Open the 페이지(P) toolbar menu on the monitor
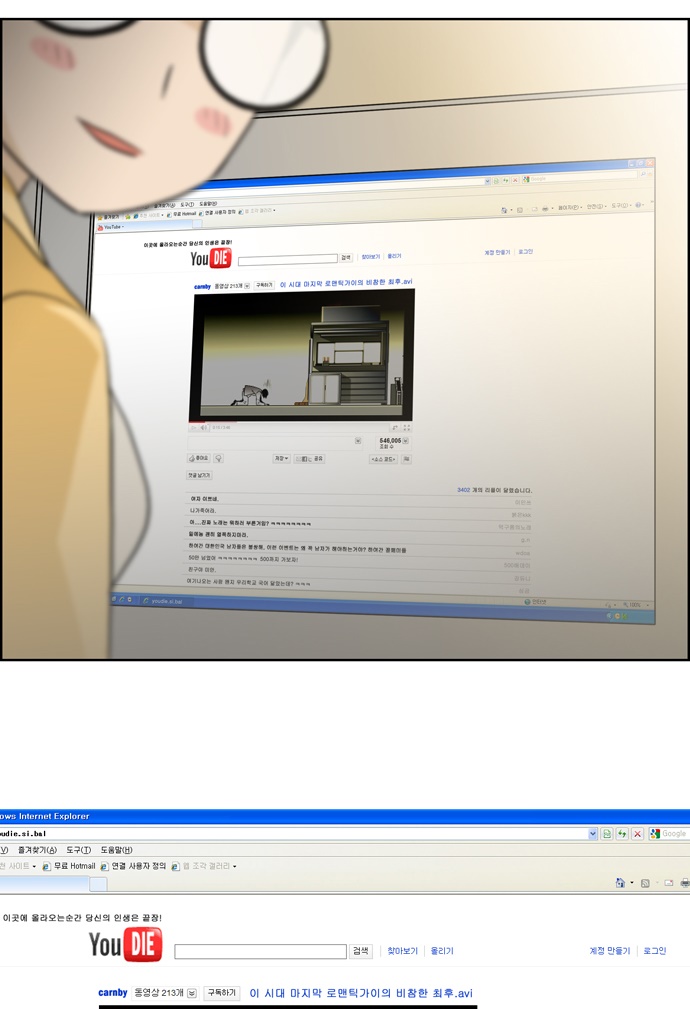The width and height of the screenshot is (690, 1009). coord(570,207)
